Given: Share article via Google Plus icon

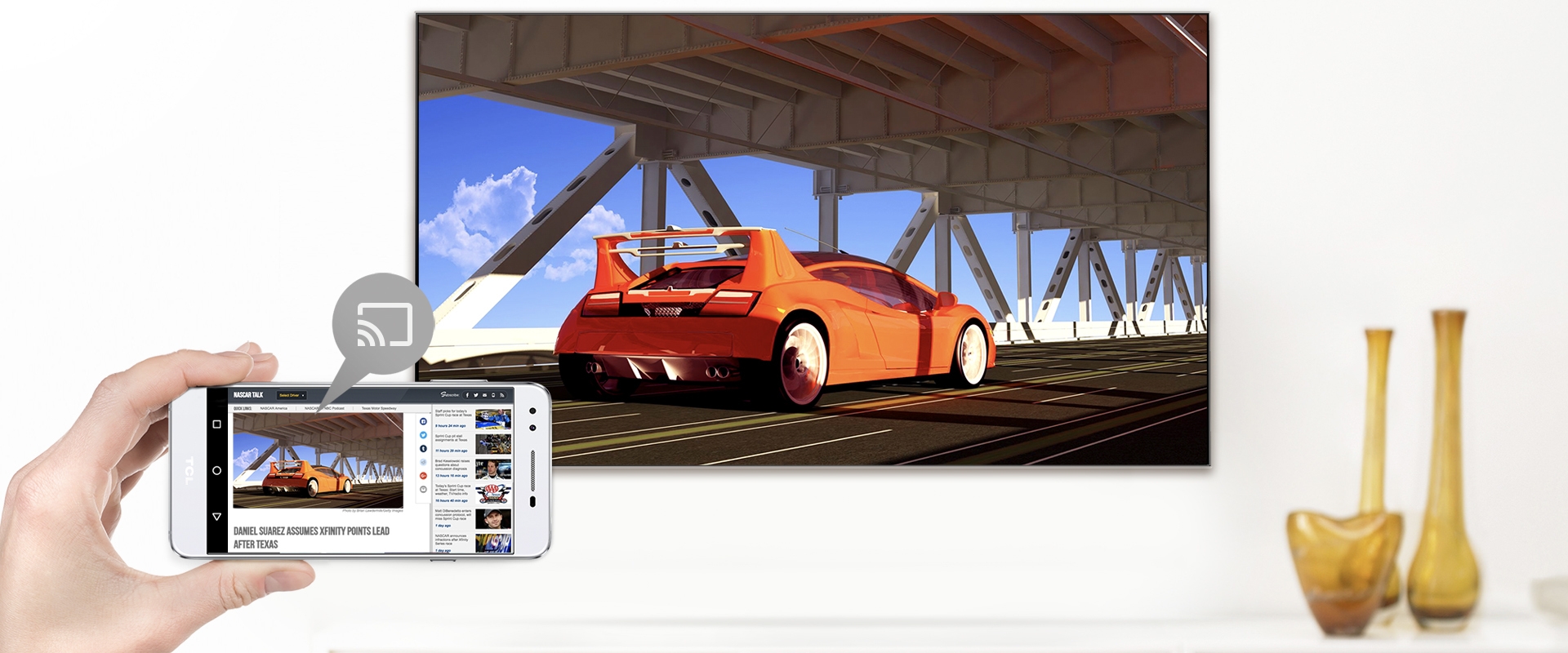Looking at the screenshot, I should 423,475.
